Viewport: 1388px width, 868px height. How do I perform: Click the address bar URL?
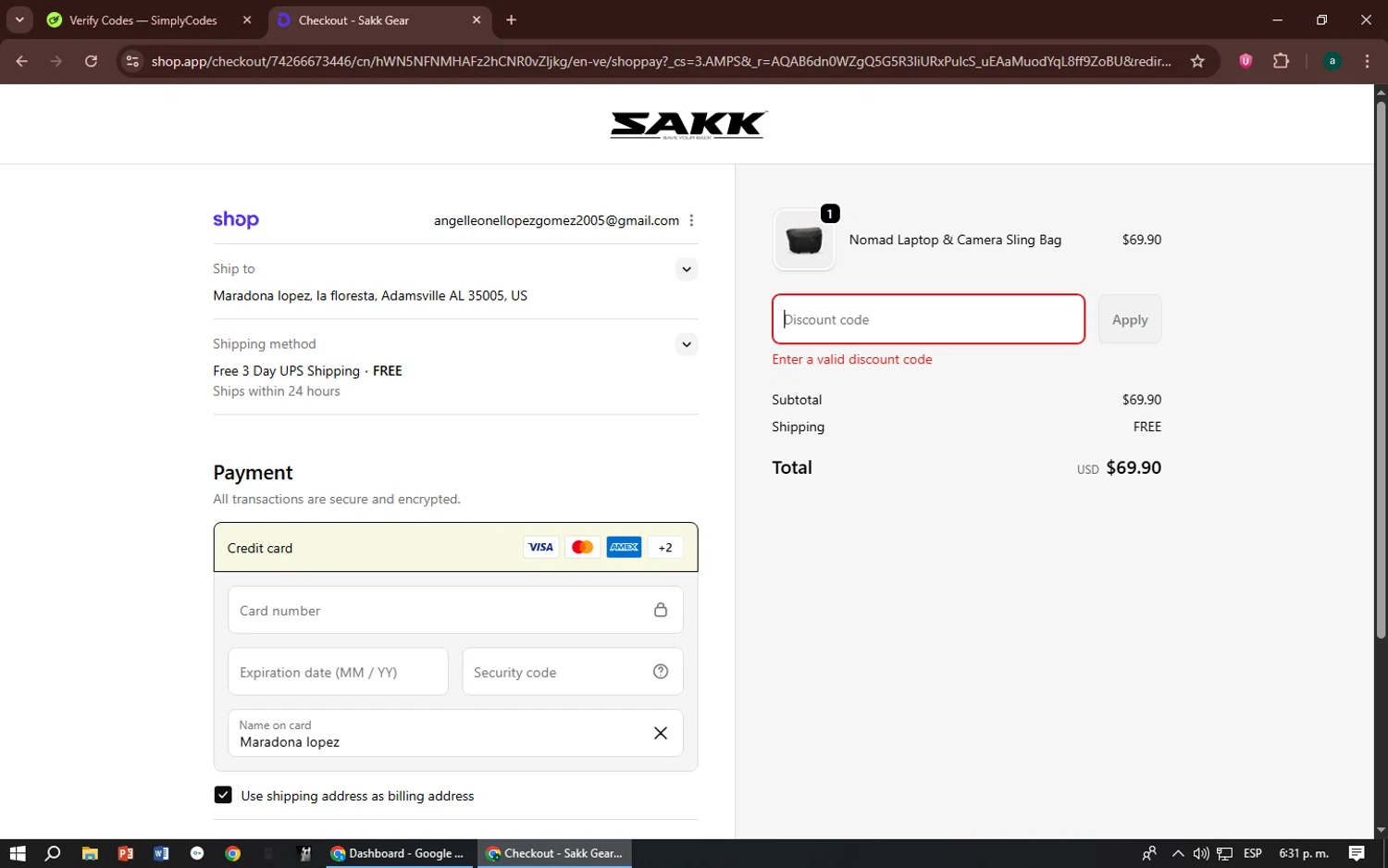pyautogui.click(x=661, y=61)
